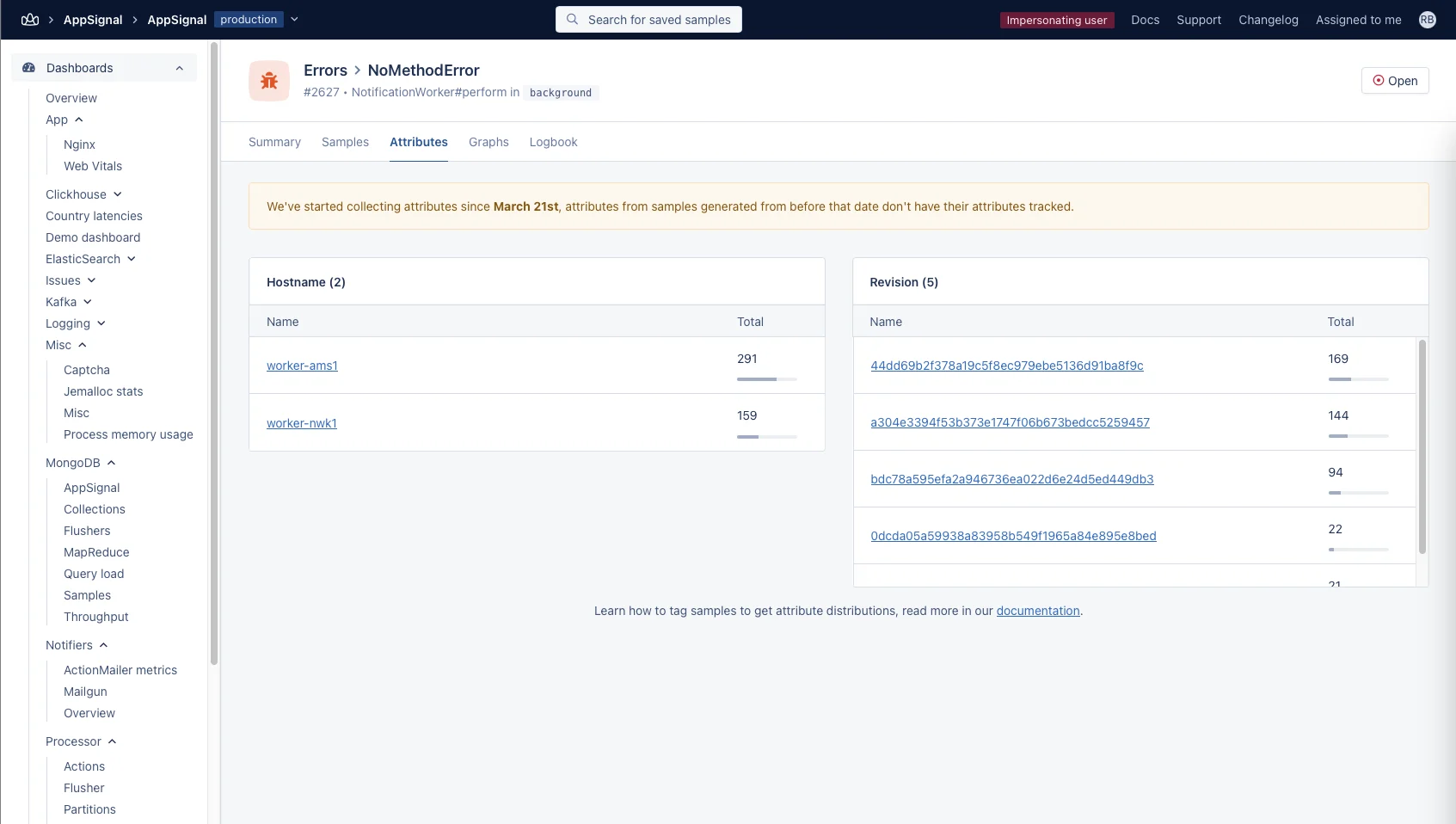Open the Country latencies dashboard
Screen dimensions: 1456x824
[x=94, y=216]
